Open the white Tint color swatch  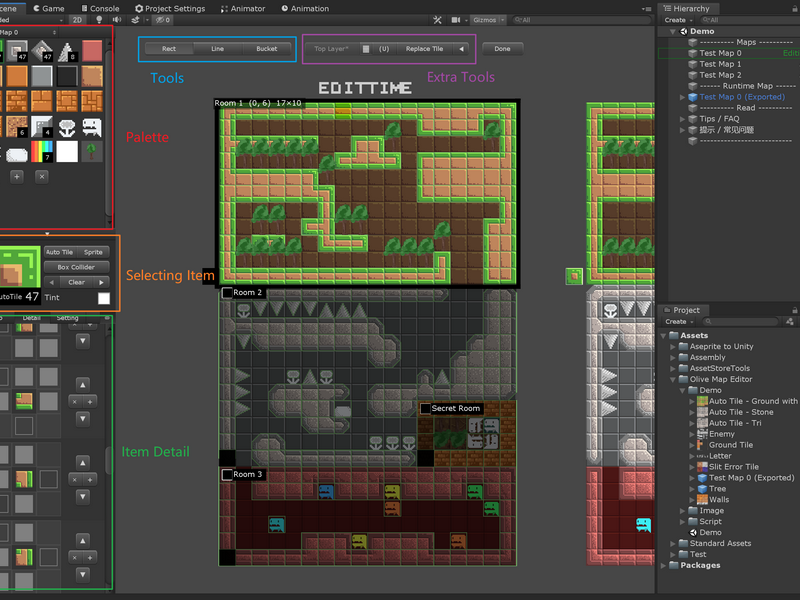pyautogui.click(x=104, y=298)
